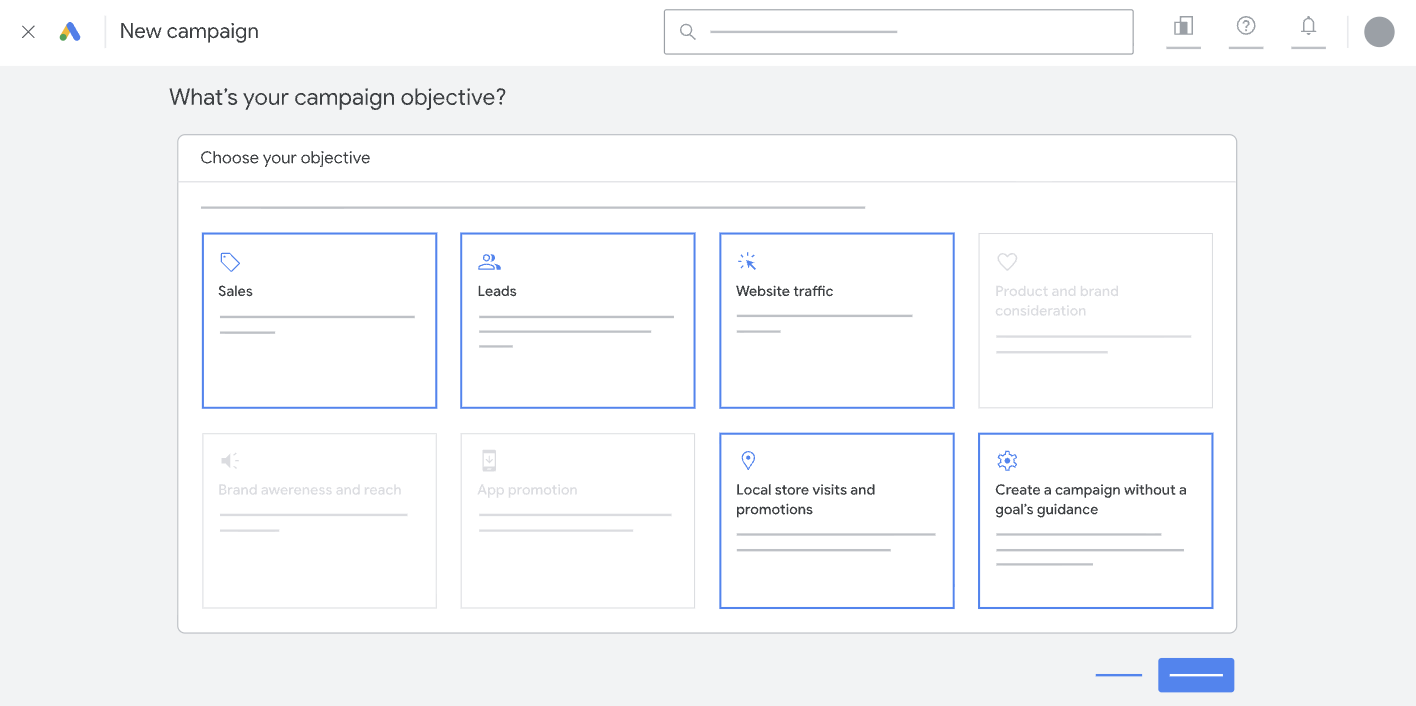Click the phone icon on the App promotion card

point(489,460)
